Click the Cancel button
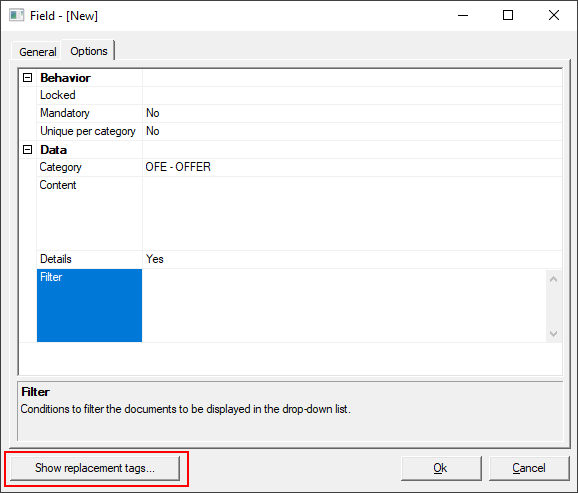The width and height of the screenshot is (578, 493). [529, 468]
